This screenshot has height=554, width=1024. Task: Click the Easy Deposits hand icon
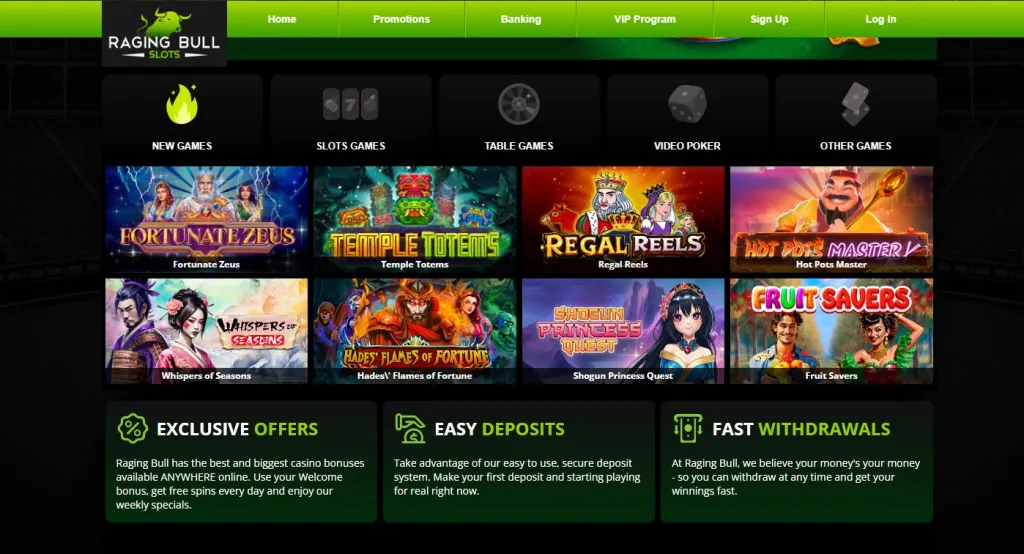click(410, 429)
